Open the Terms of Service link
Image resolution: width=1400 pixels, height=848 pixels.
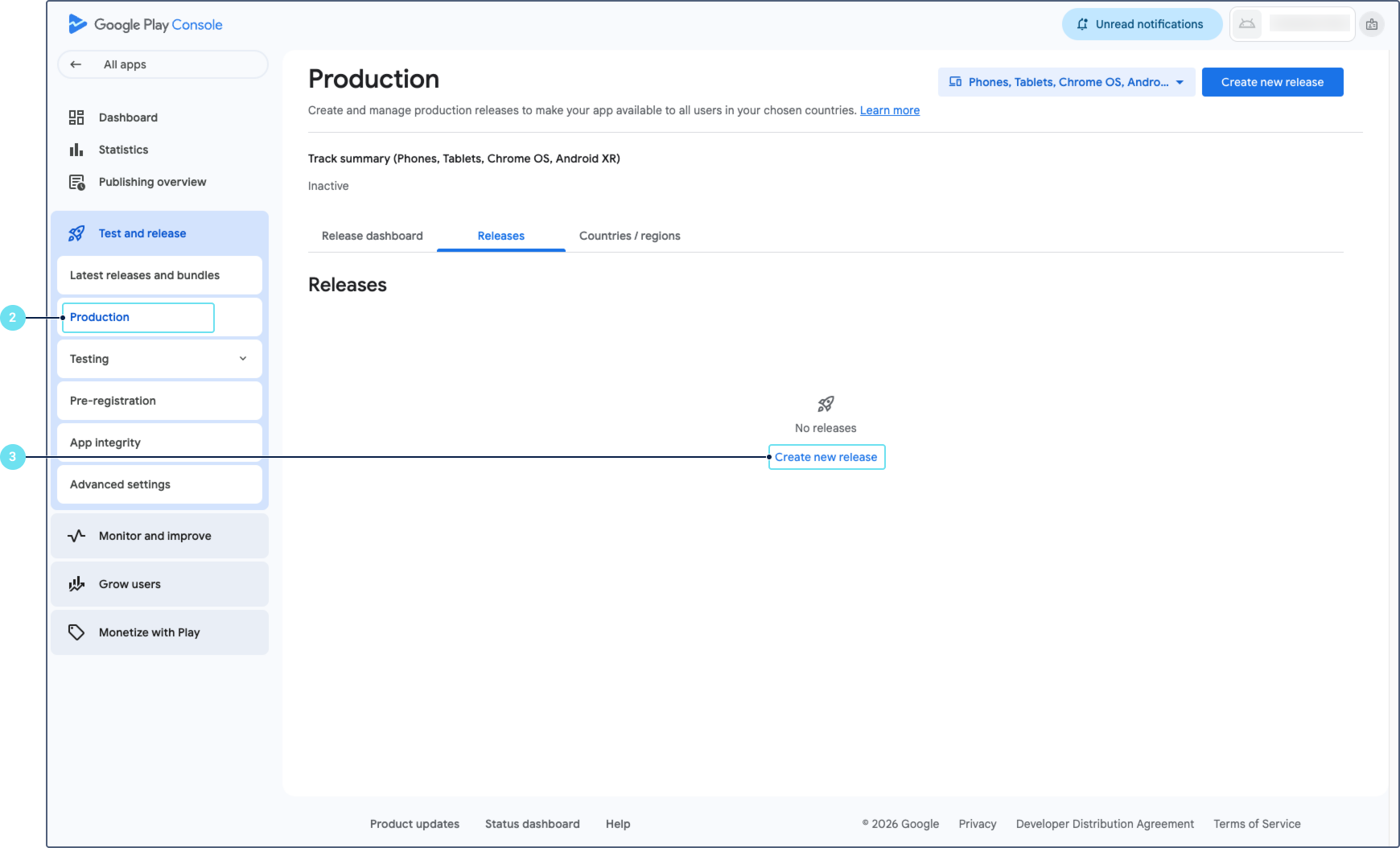click(1257, 824)
